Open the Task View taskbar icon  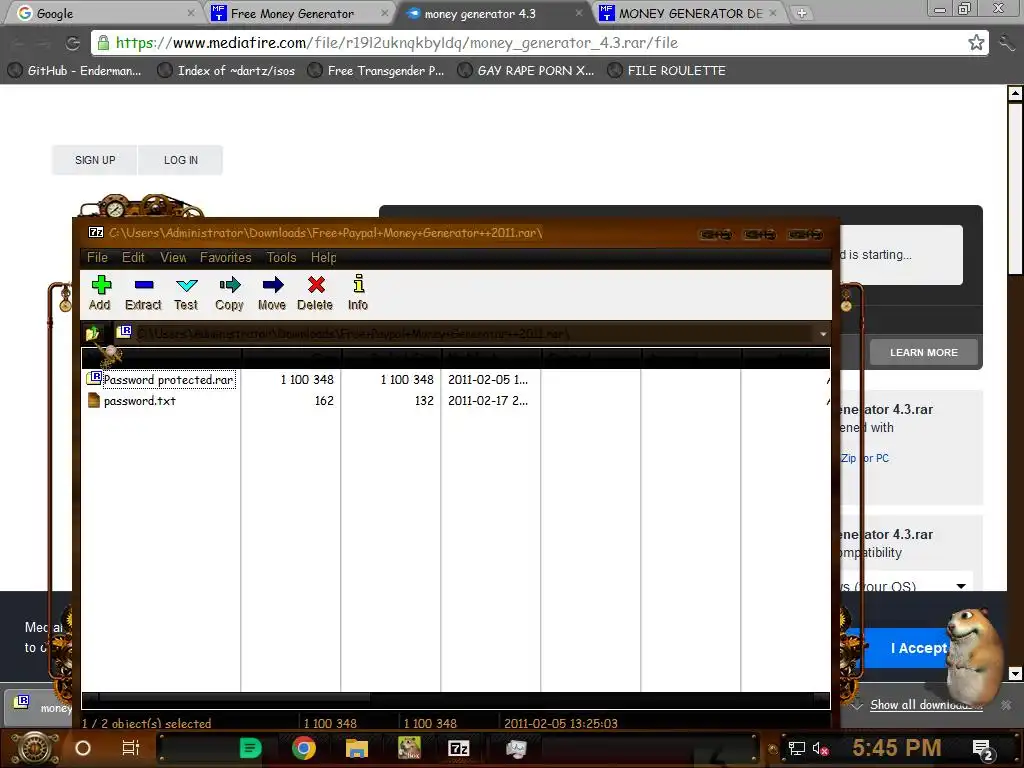point(131,748)
